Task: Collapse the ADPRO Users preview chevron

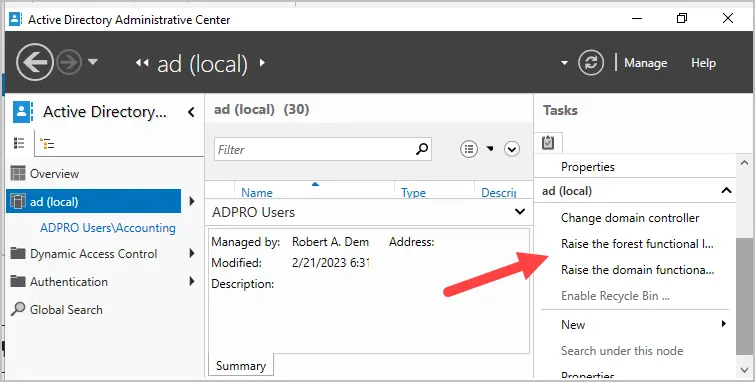Action: pos(520,211)
